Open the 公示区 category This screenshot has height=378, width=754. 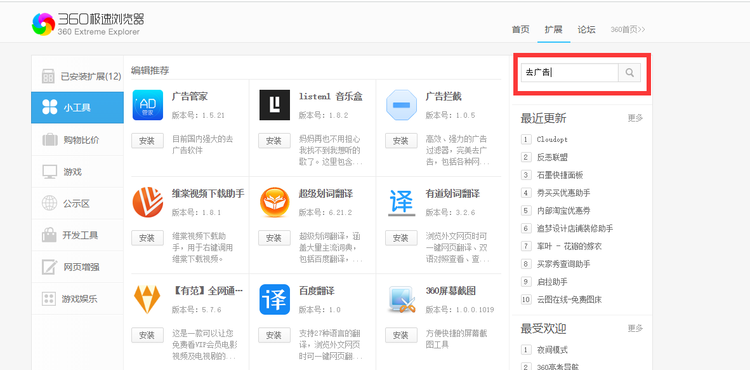click(77, 203)
